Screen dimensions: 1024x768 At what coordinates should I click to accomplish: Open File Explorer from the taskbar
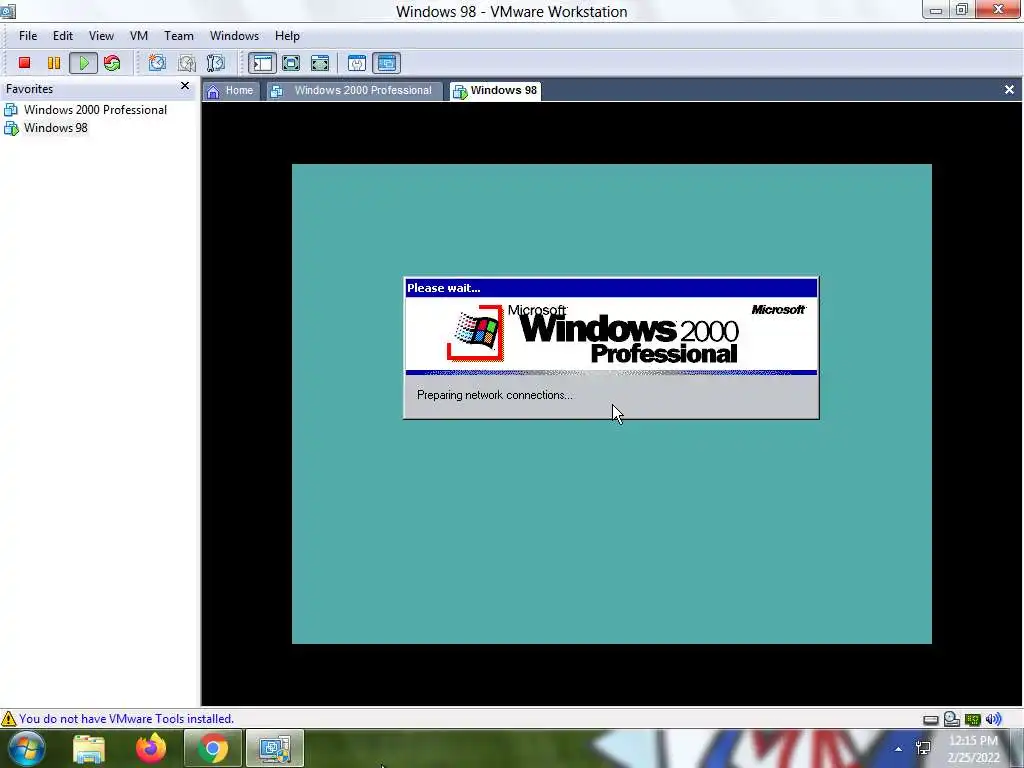click(x=89, y=749)
